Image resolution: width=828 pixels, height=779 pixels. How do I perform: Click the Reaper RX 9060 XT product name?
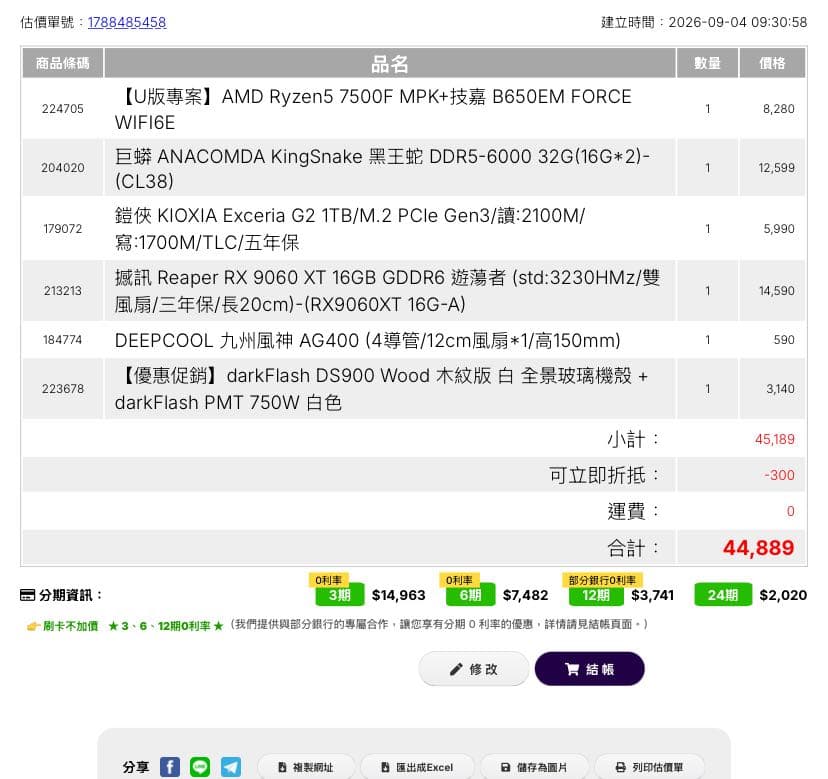coord(387,290)
